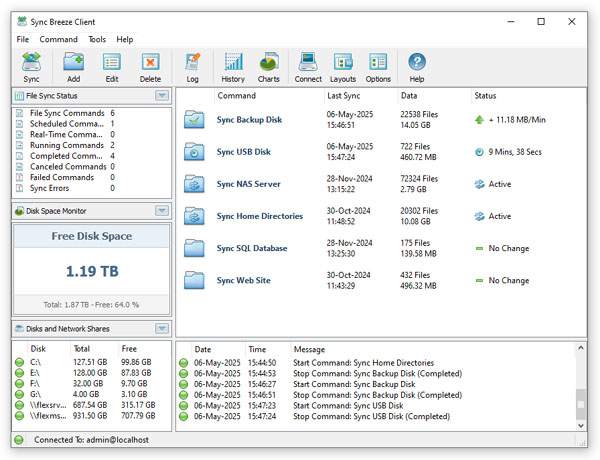This screenshot has width=600, height=460.
Task: Click the Sync USB Disk folder icon
Action: (x=194, y=152)
